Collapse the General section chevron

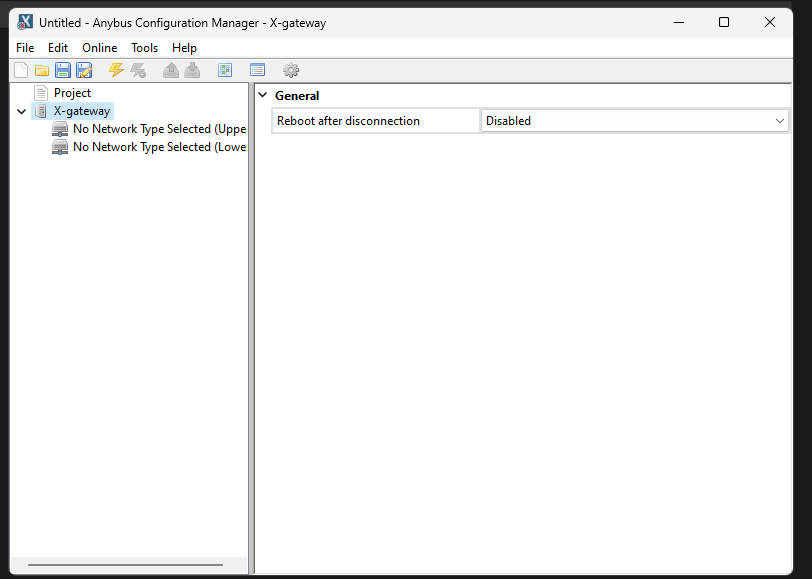click(263, 95)
